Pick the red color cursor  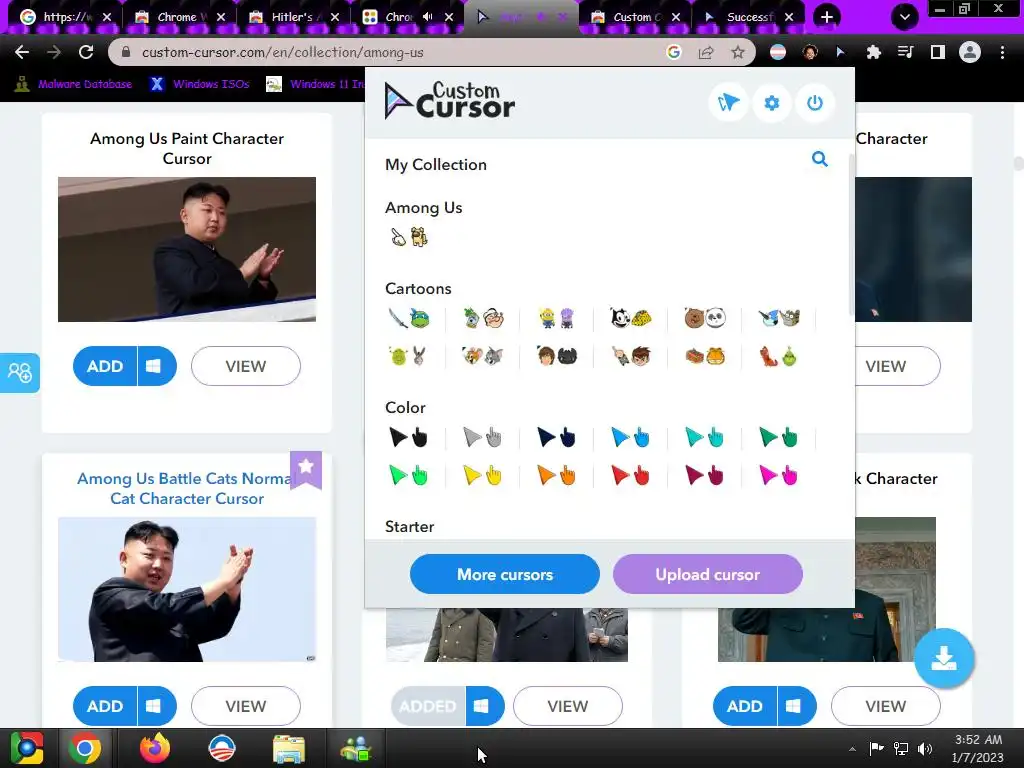(631, 475)
